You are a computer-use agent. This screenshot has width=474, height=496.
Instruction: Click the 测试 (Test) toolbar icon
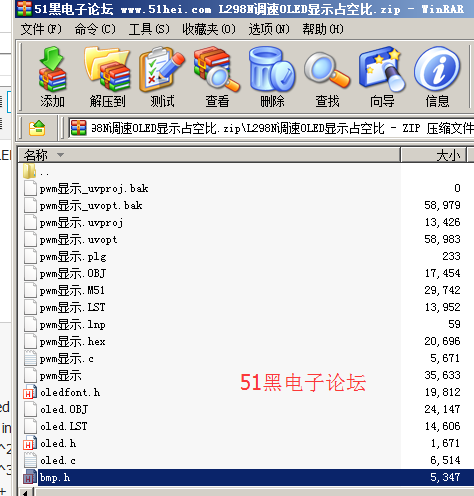coord(162,69)
